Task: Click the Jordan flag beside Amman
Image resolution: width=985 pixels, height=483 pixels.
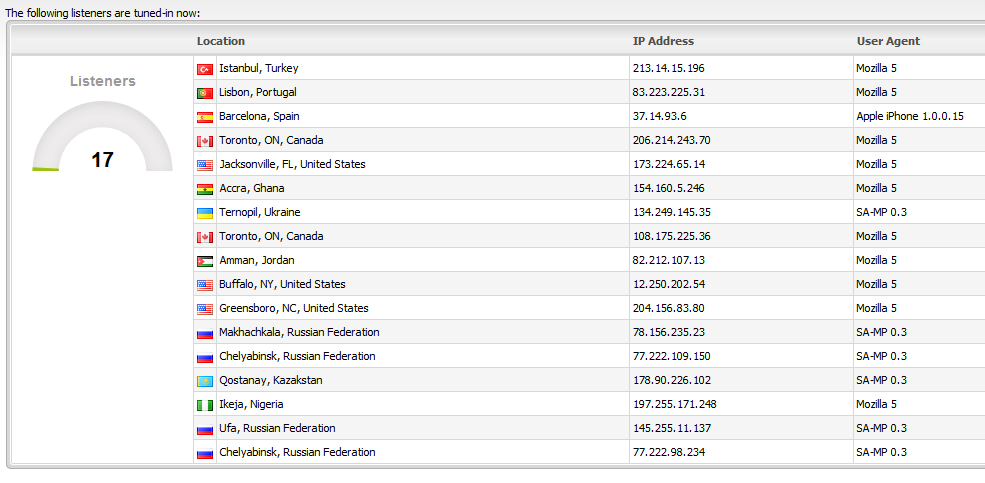Action: [x=205, y=261]
